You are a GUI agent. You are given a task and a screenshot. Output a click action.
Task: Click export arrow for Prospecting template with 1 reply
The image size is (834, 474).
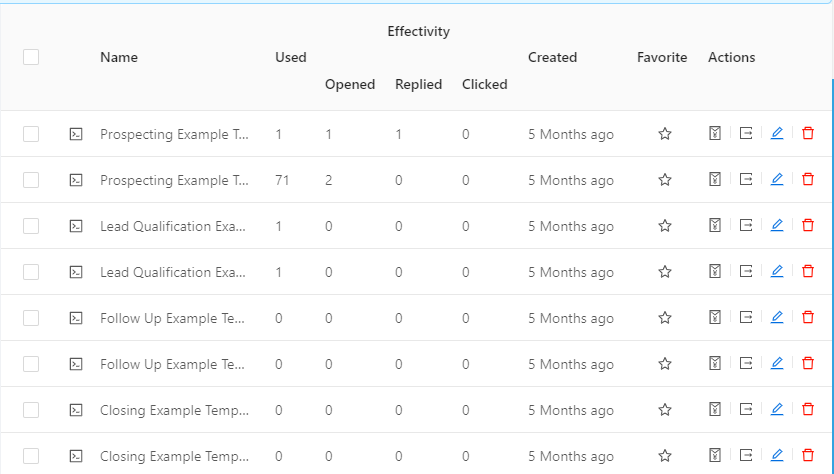[x=746, y=134]
